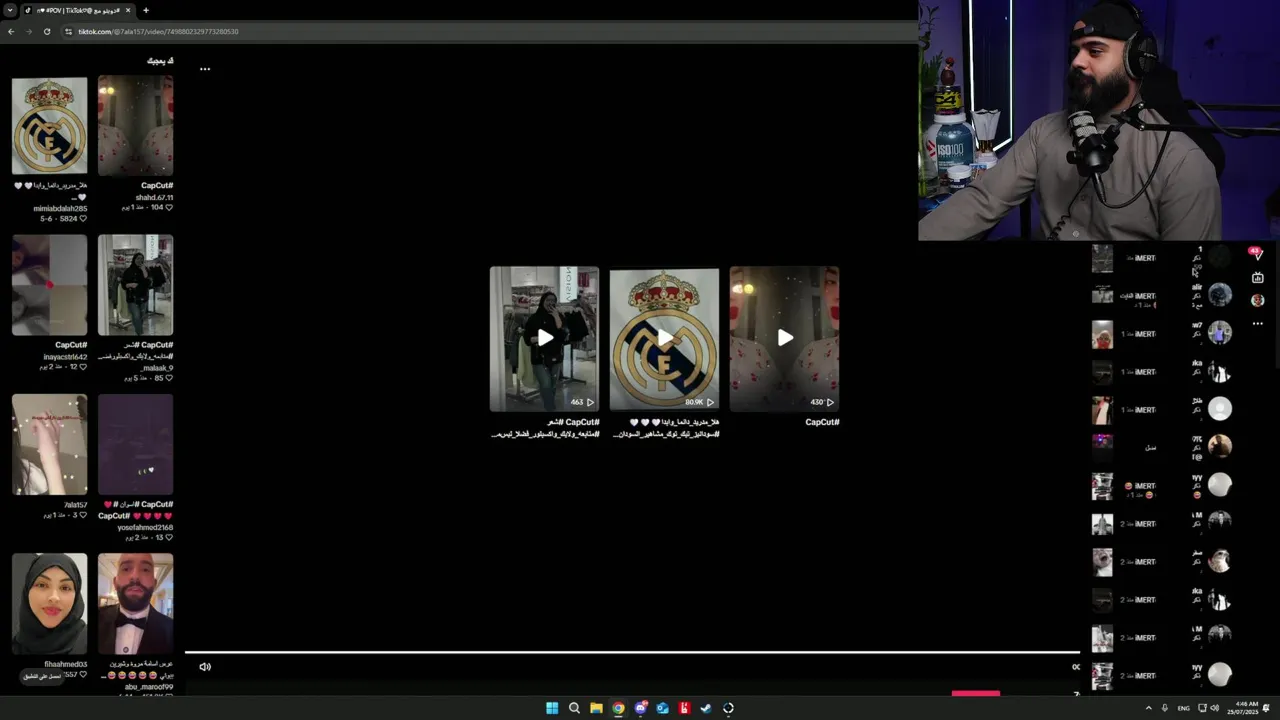Open the _malaak_9 clothing store thumbnail
The width and height of the screenshot is (1280, 720).
click(x=135, y=285)
